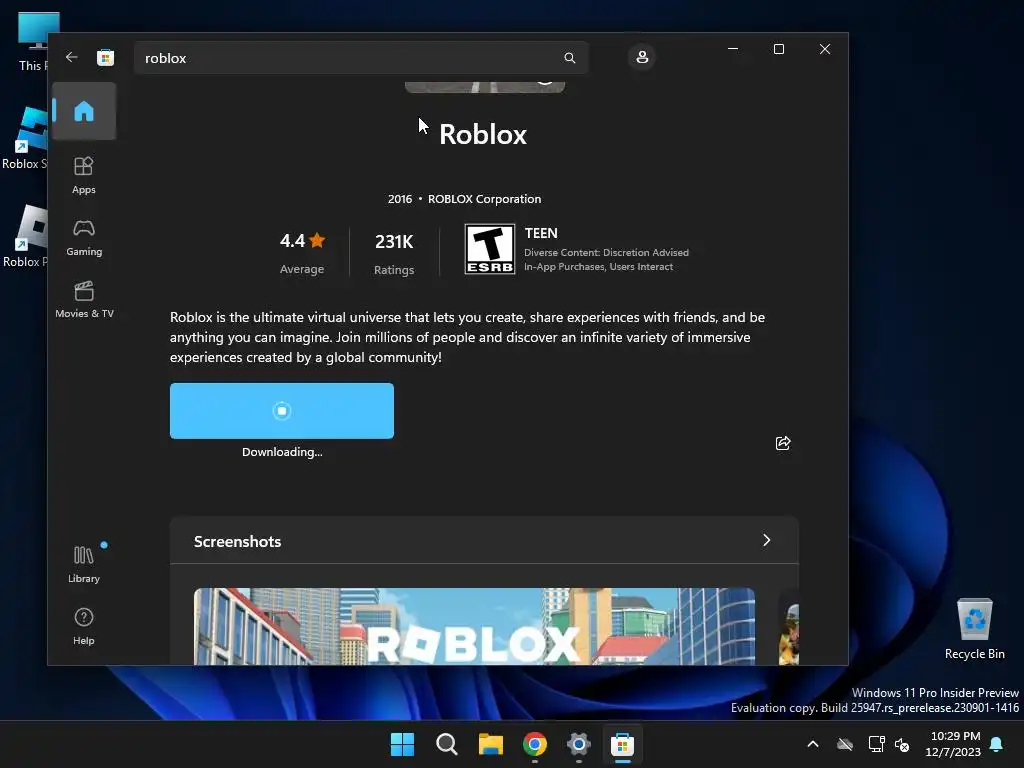Click the muted volume tray icon

(x=902, y=744)
